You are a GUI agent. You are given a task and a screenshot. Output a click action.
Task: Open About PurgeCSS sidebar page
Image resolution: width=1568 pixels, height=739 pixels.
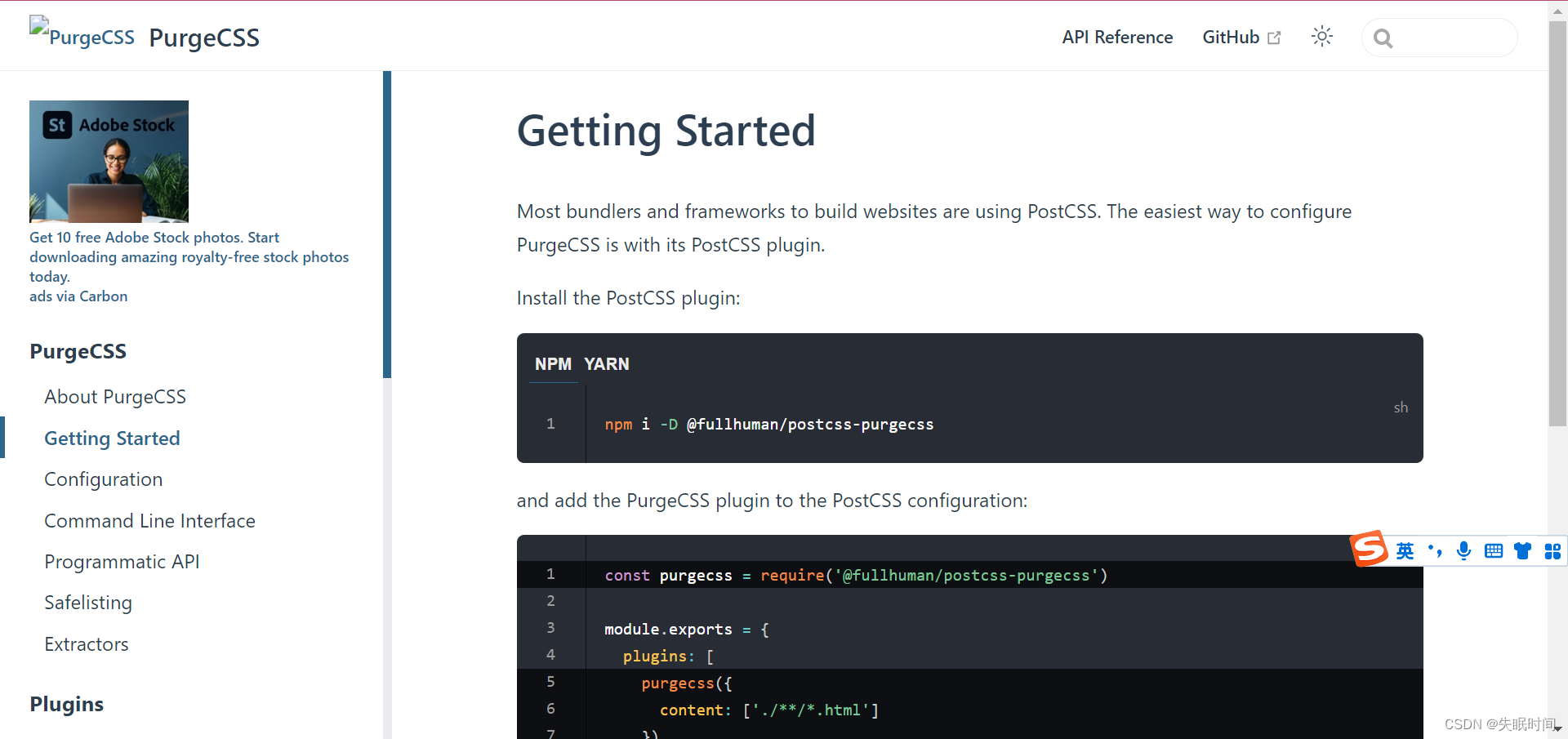pos(115,397)
